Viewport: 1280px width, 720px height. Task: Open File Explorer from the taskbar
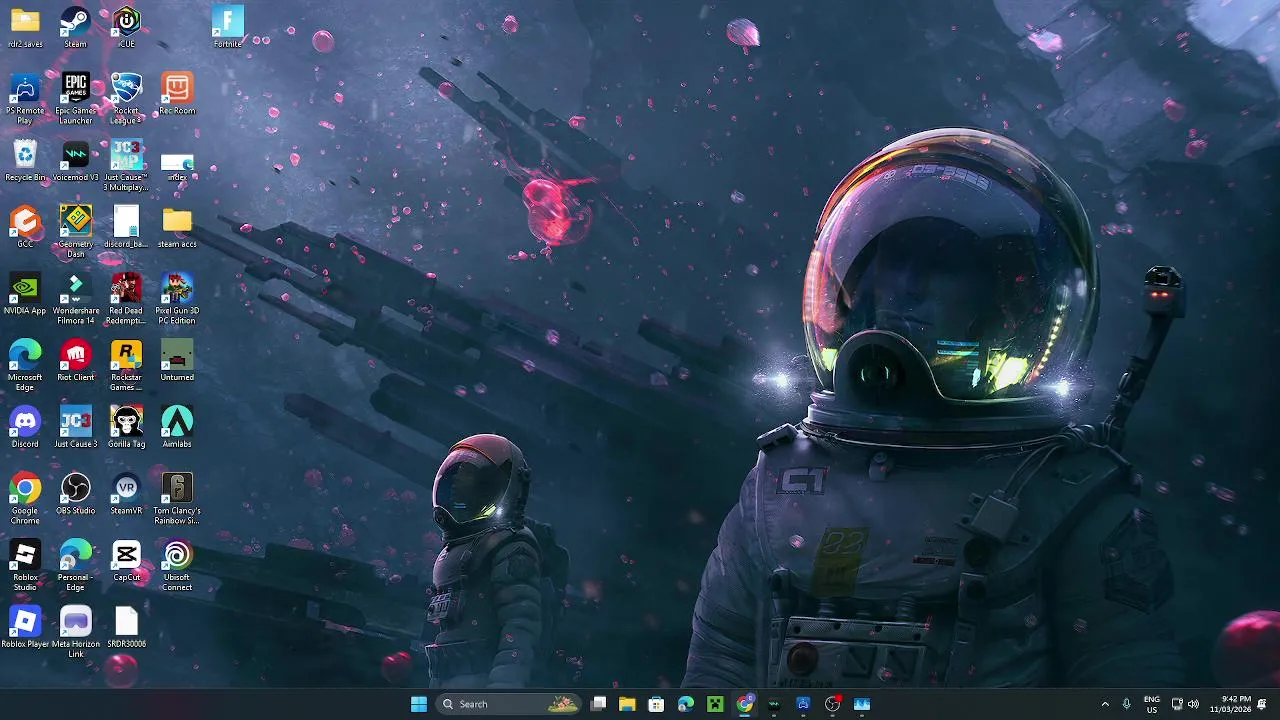tap(627, 704)
